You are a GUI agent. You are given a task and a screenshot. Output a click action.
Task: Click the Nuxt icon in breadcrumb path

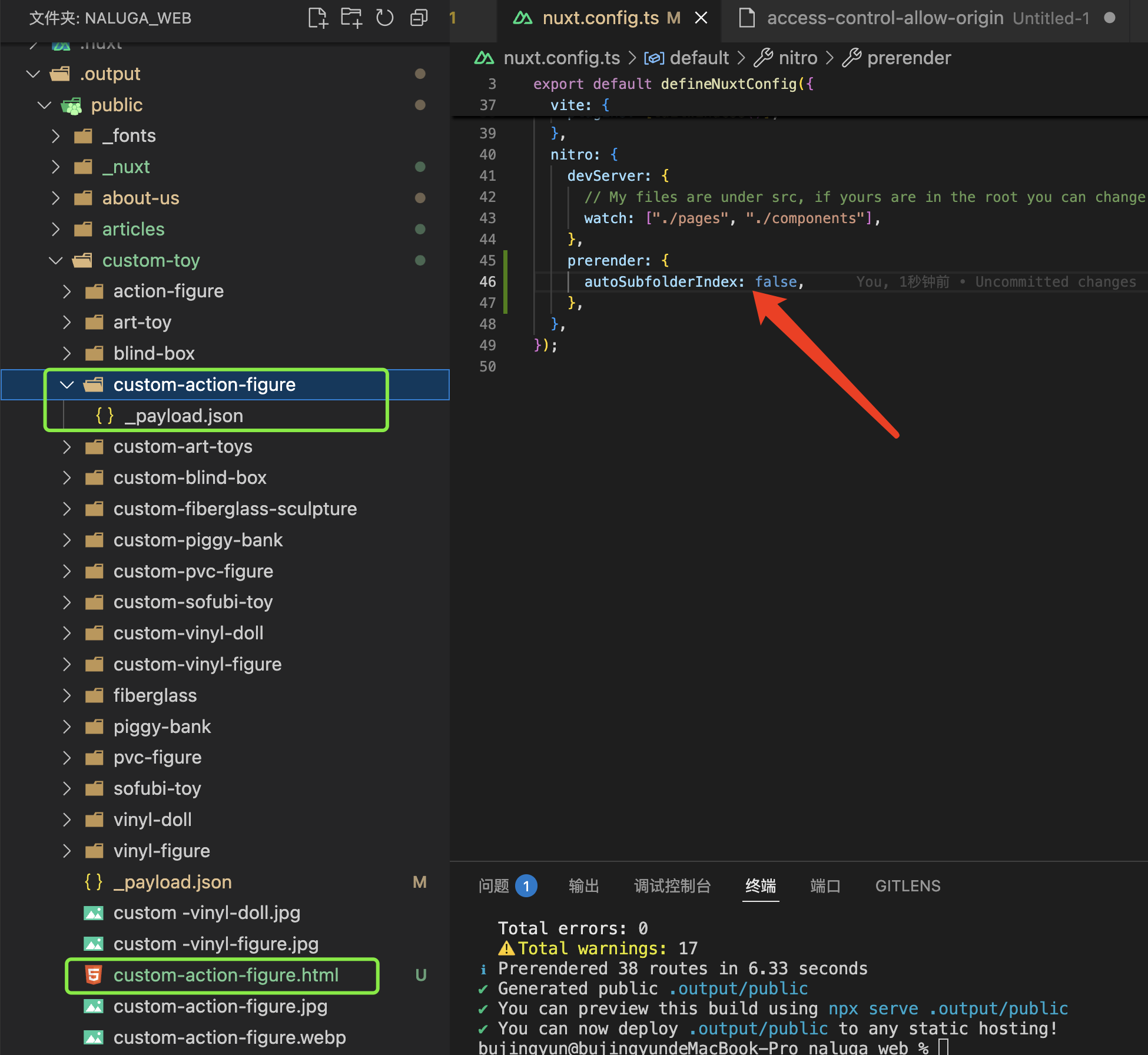484,58
